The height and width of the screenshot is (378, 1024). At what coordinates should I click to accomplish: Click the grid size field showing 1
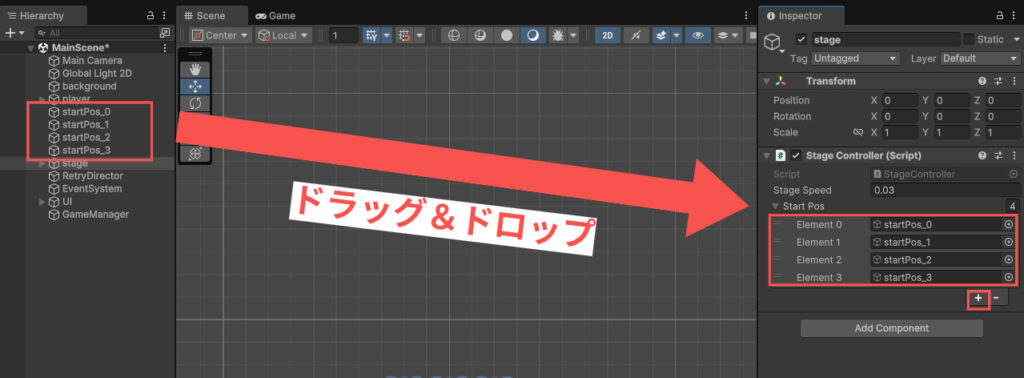pyautogui.click(x=344, y=35)
